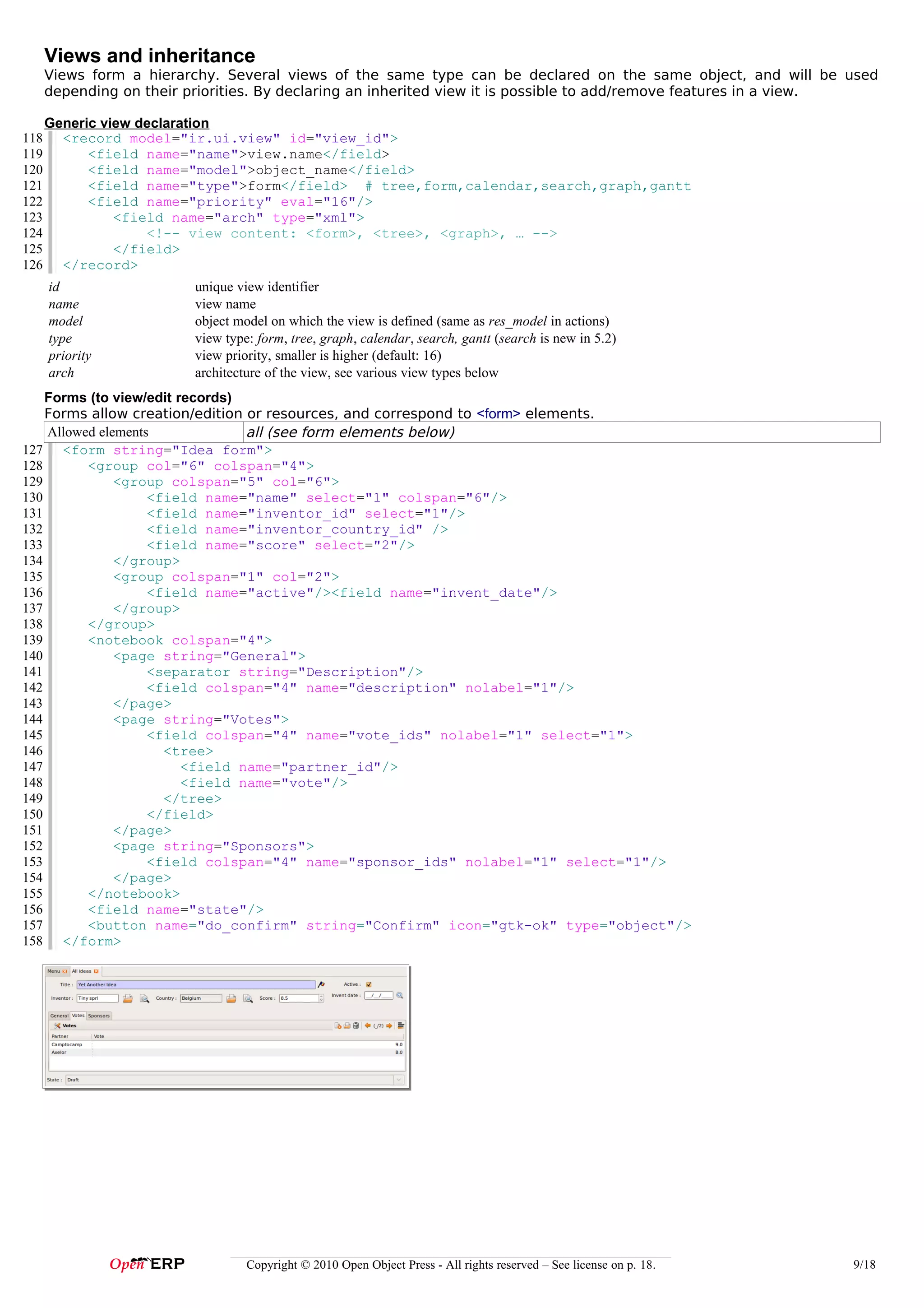Click code line 139 notebook colspan
The image size is (924, 1308).
tap(180, 640)
